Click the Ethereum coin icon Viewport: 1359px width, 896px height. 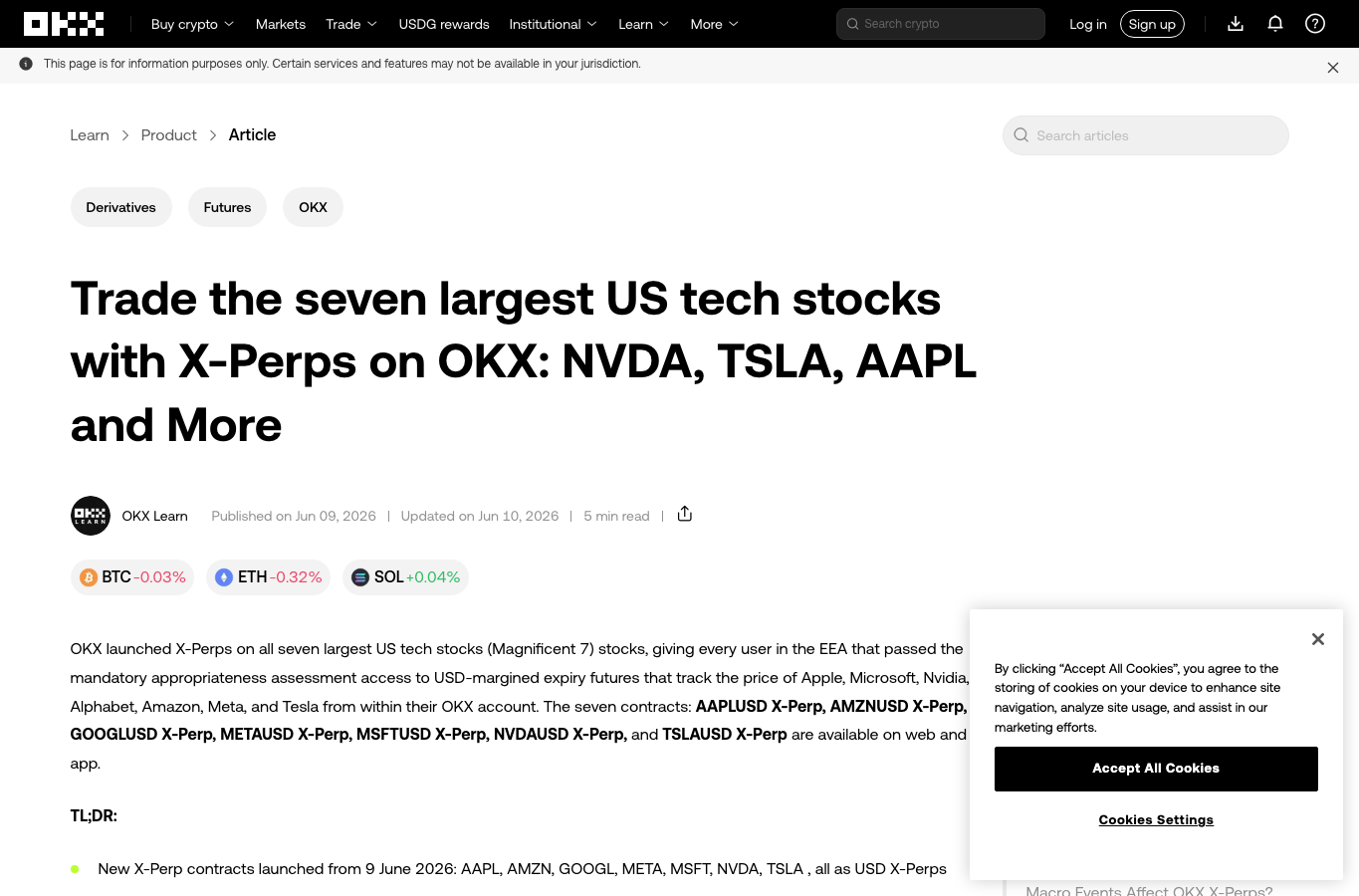coord(224,577)
